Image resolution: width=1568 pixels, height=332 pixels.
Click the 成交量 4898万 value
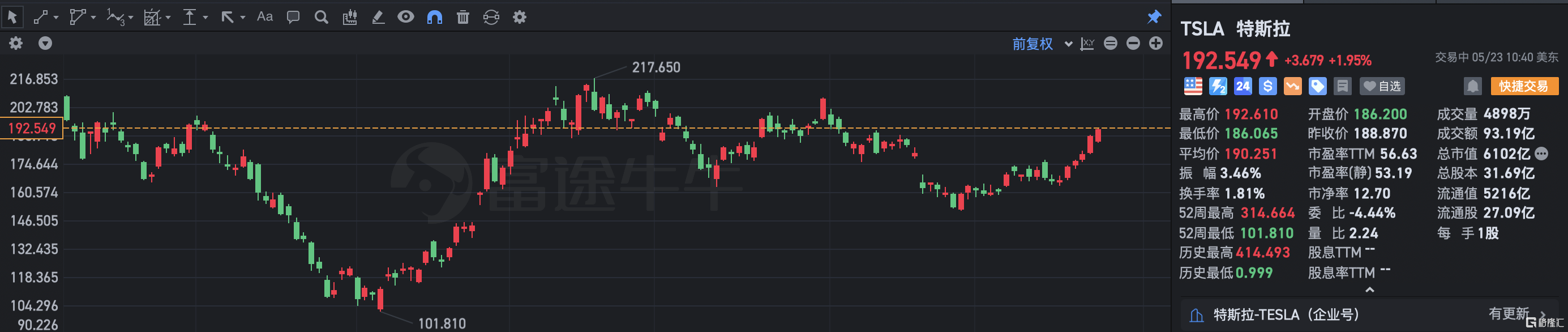(x=1506, y=114)
